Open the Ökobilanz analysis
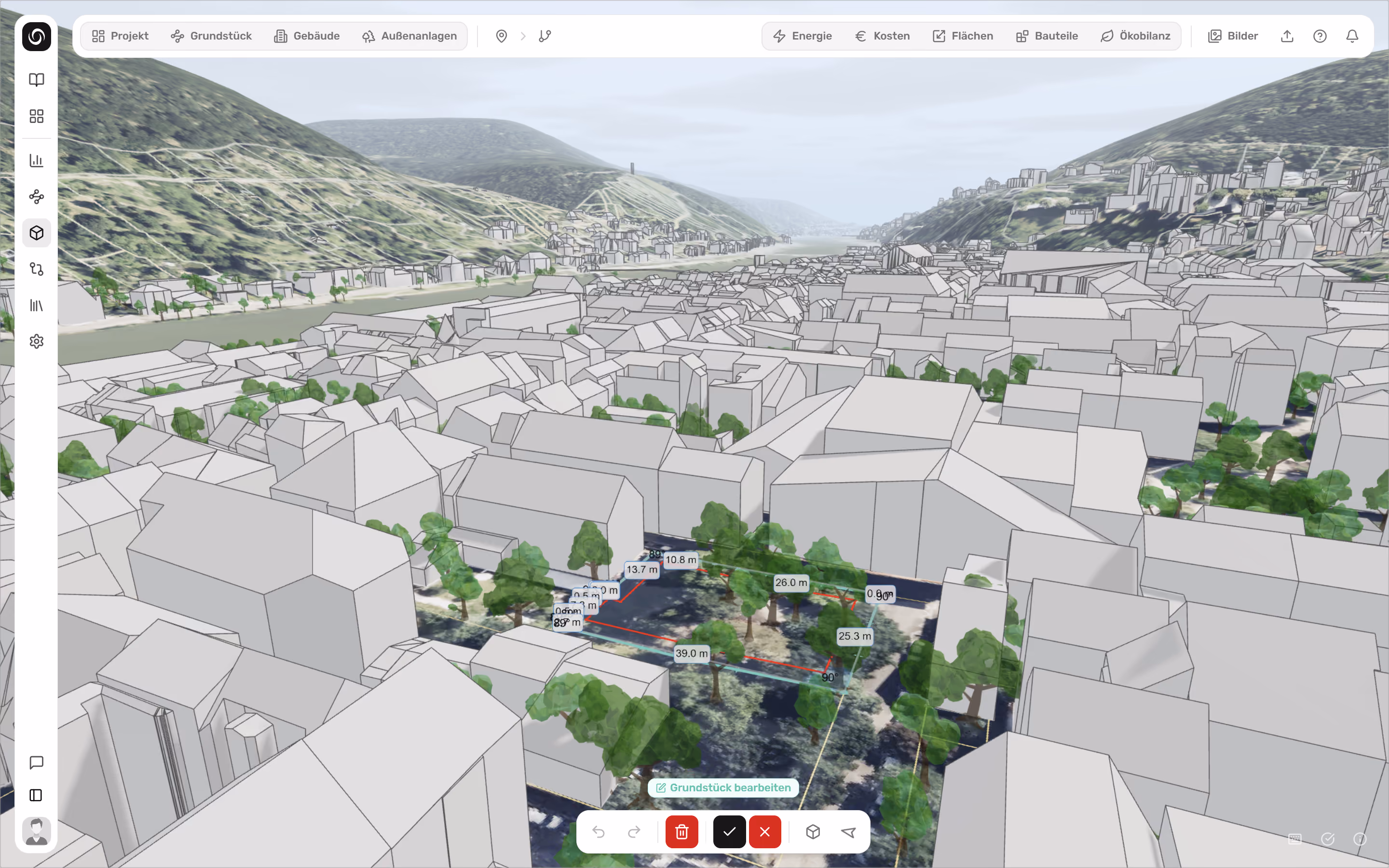1389x868 pixels. [x=1135, y=36]
